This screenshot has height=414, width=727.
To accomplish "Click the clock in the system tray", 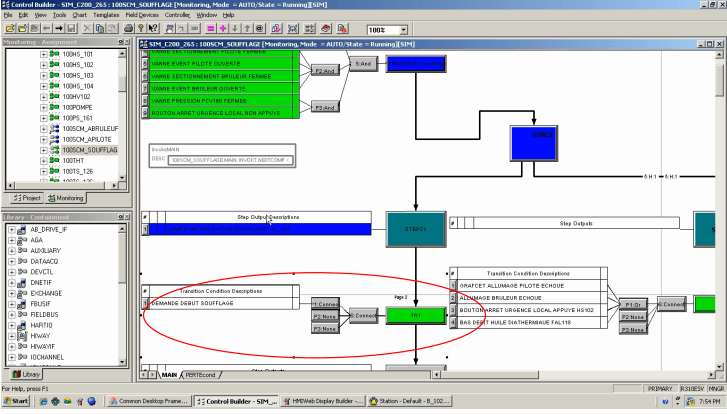I will (x=709, y=401).
